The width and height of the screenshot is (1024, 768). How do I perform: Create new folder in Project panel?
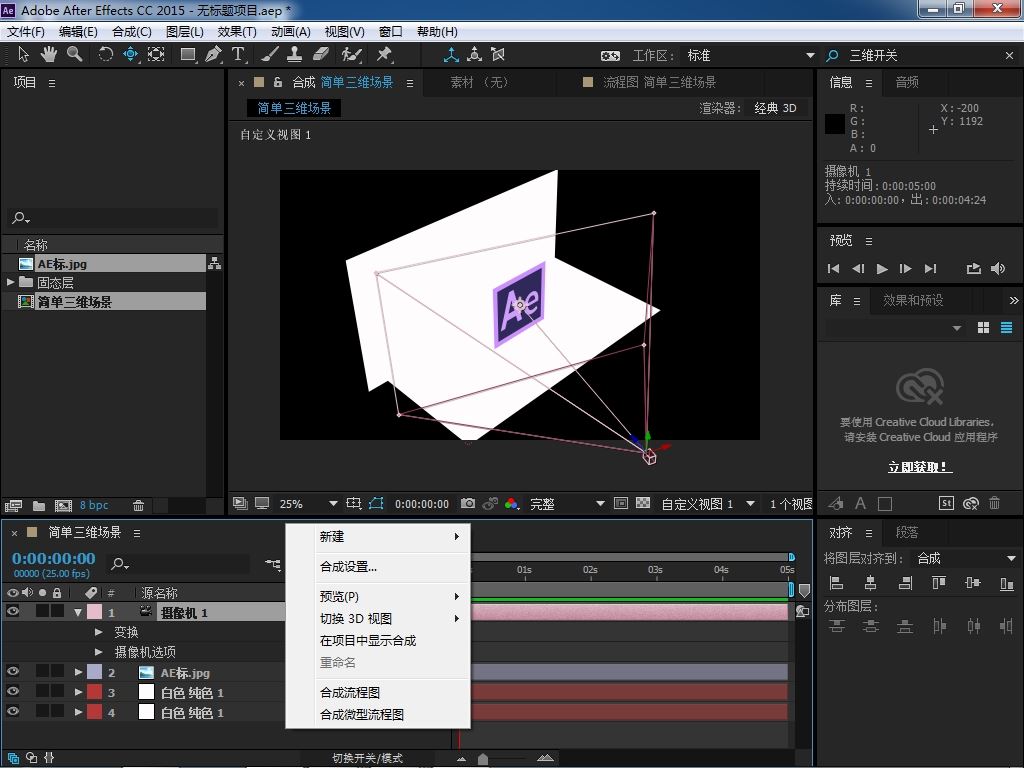pyautogui.click(x=39, y=505)
